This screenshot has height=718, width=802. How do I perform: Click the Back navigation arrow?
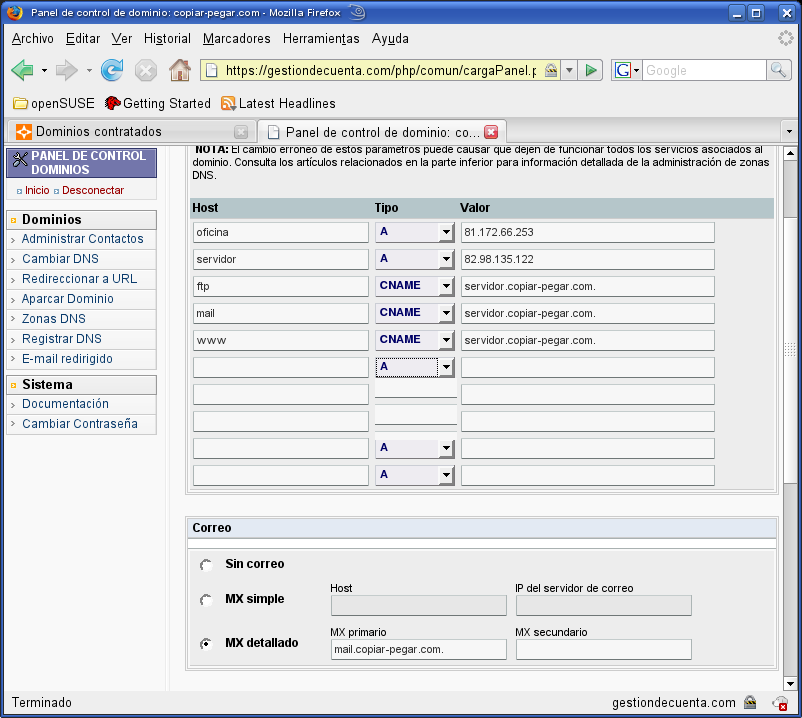(22, 70)
